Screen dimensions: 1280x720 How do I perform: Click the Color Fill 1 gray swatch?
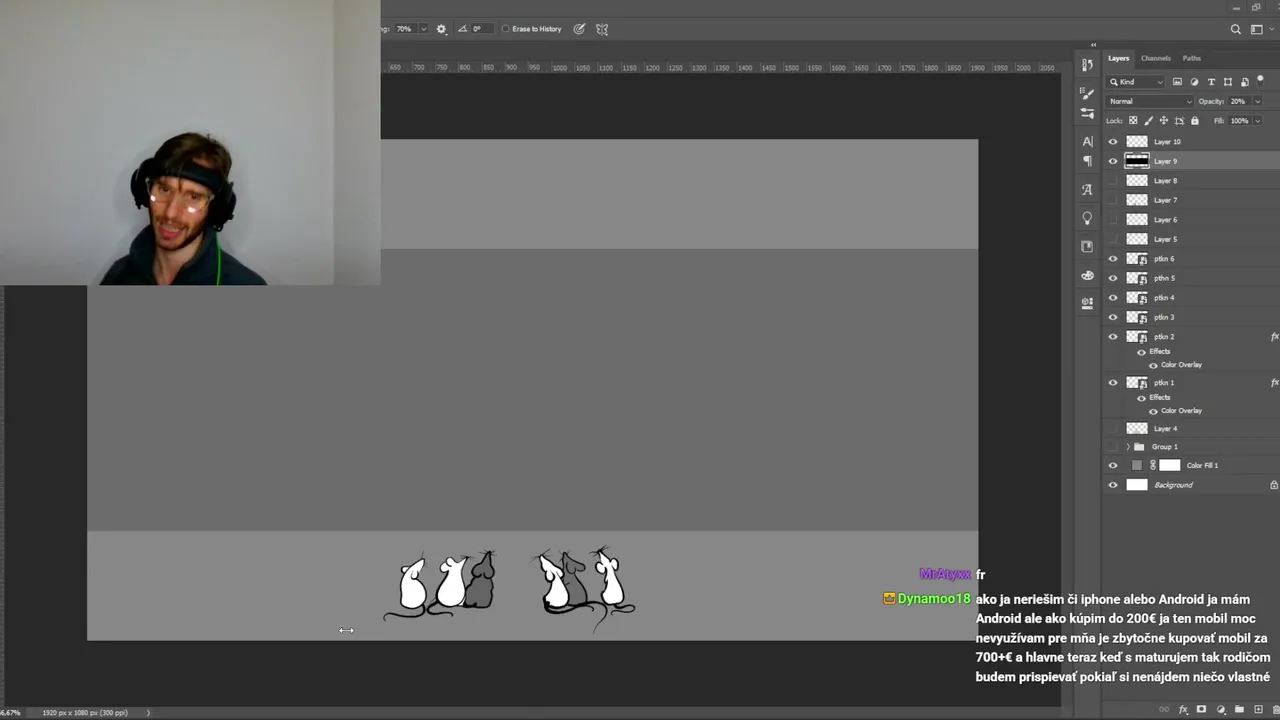(1136, 466)
